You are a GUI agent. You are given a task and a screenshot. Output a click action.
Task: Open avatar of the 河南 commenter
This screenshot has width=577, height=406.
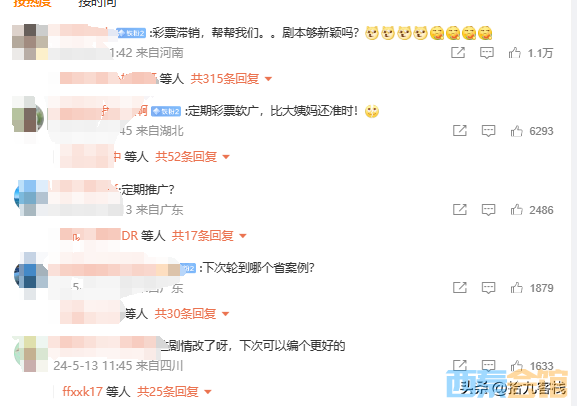point(30,42)
